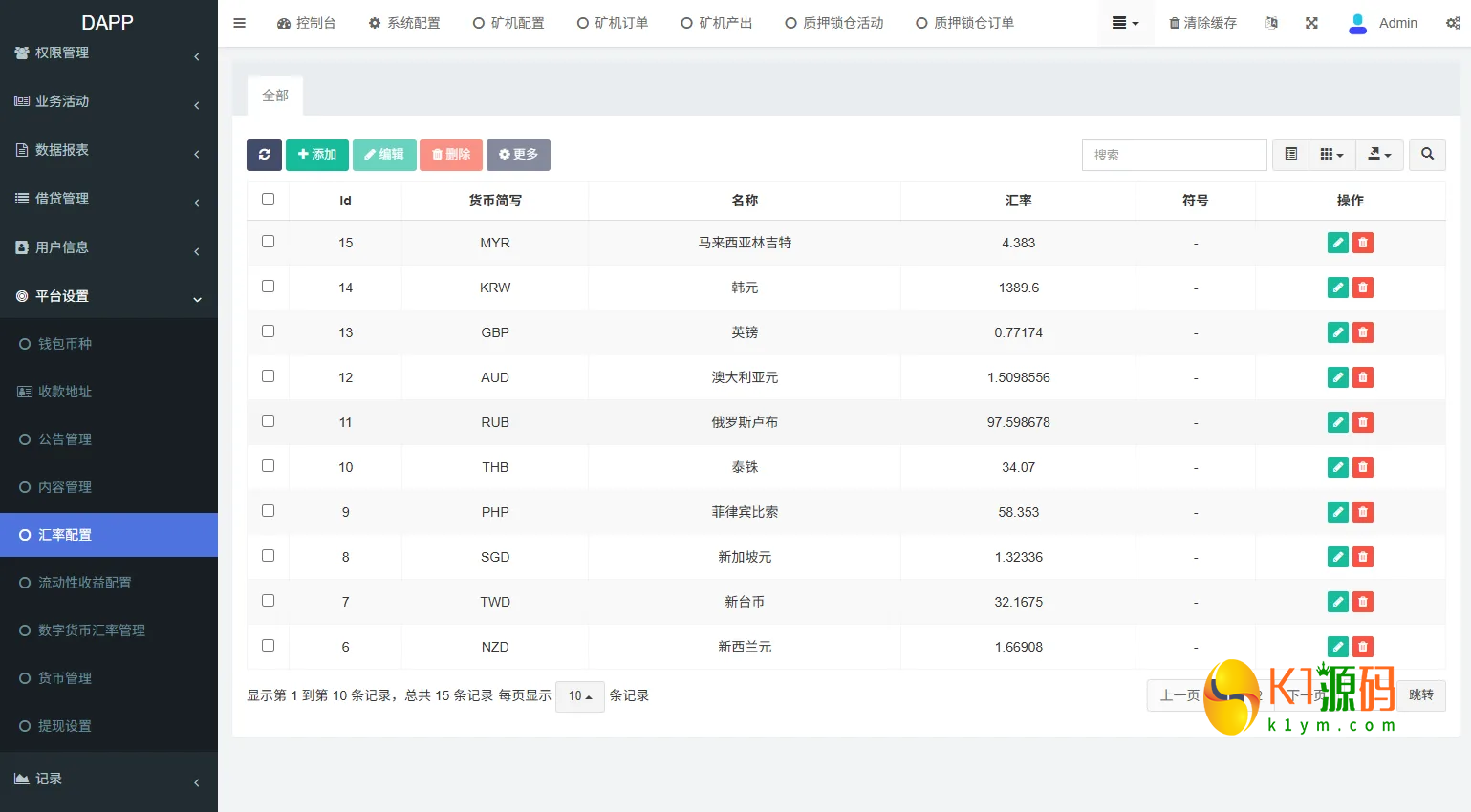Click the 编辑 edit button
Image resolution: width=1471 pixels, height=812 pixels.
[x=384, y=155]
